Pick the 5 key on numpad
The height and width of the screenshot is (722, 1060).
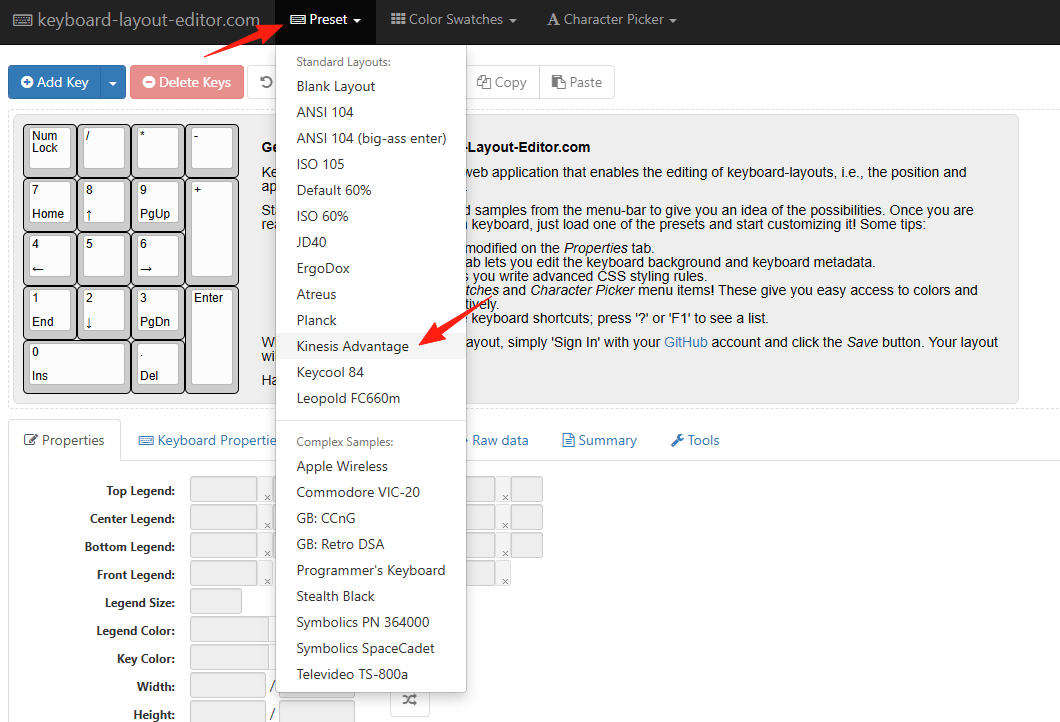[103, 257]
